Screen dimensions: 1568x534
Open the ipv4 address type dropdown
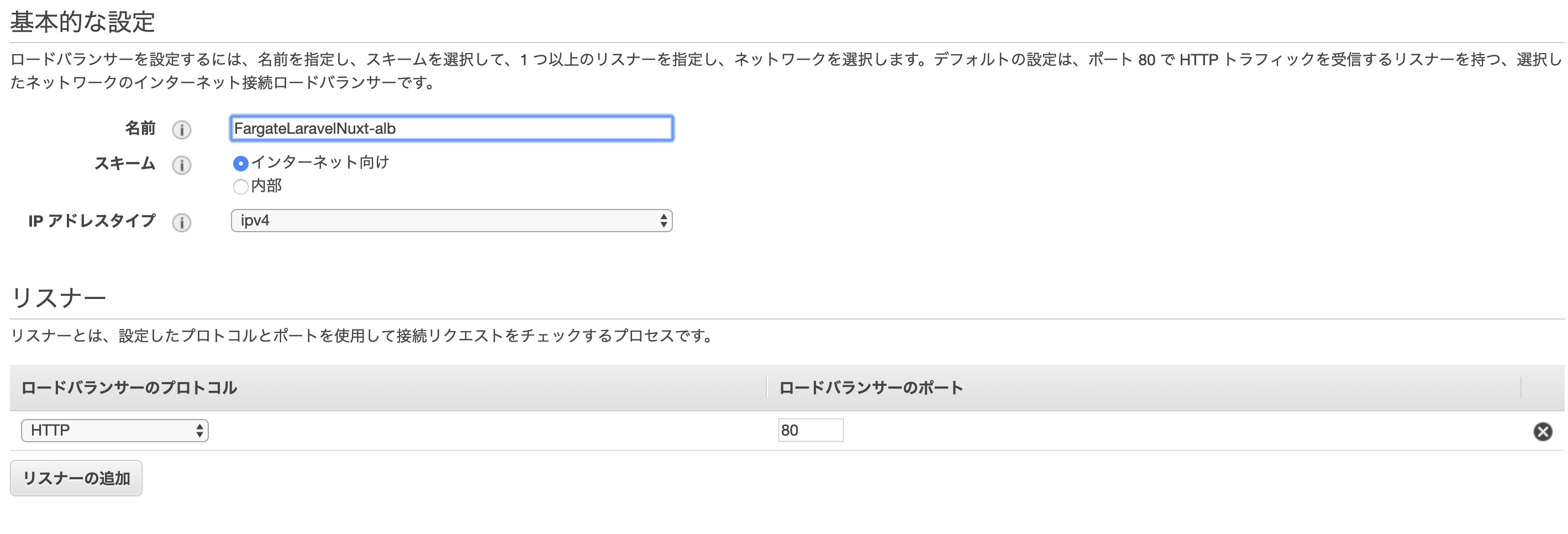click(x=451, y=221)
